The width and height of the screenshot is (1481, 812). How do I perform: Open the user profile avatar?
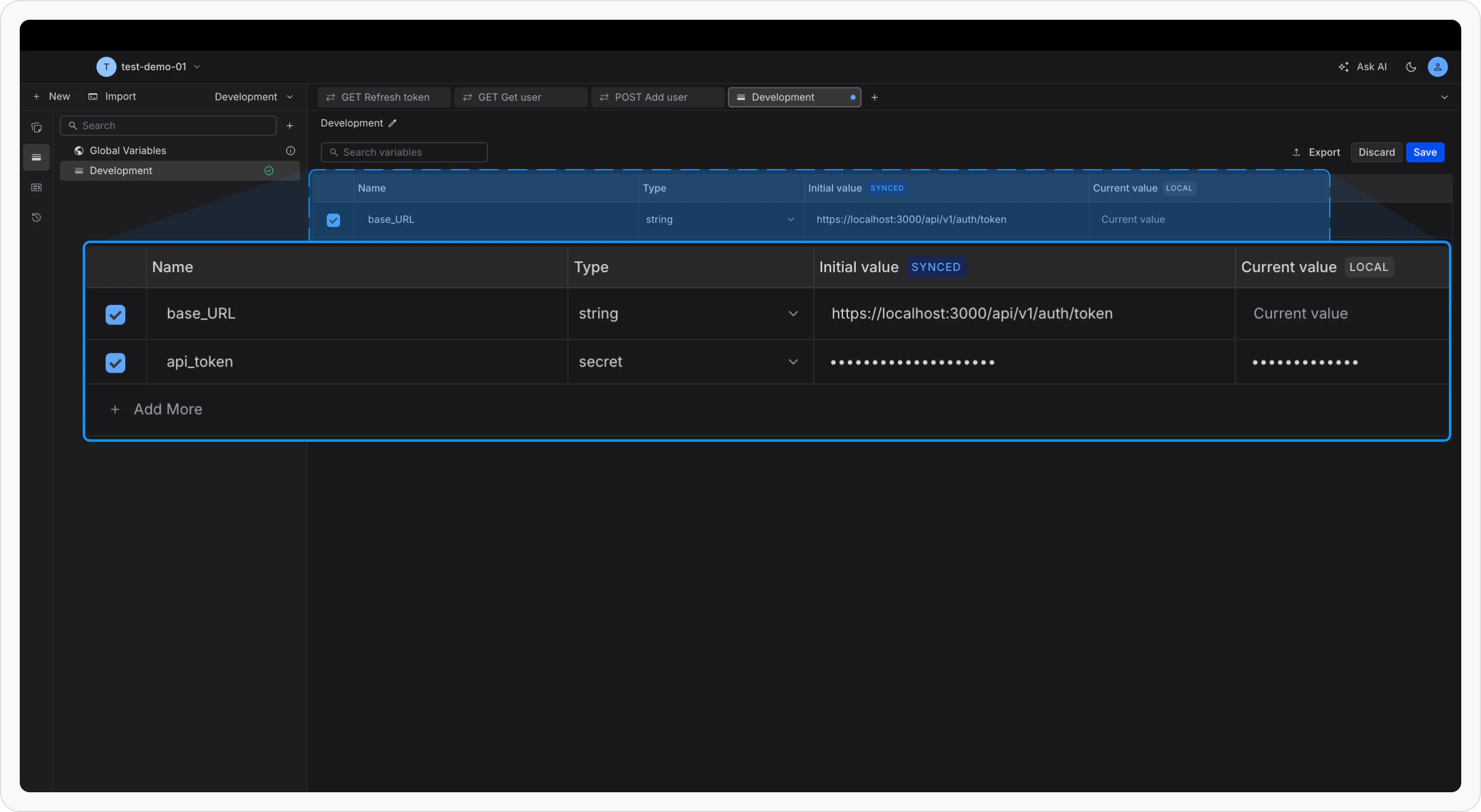coord(1438,67)
